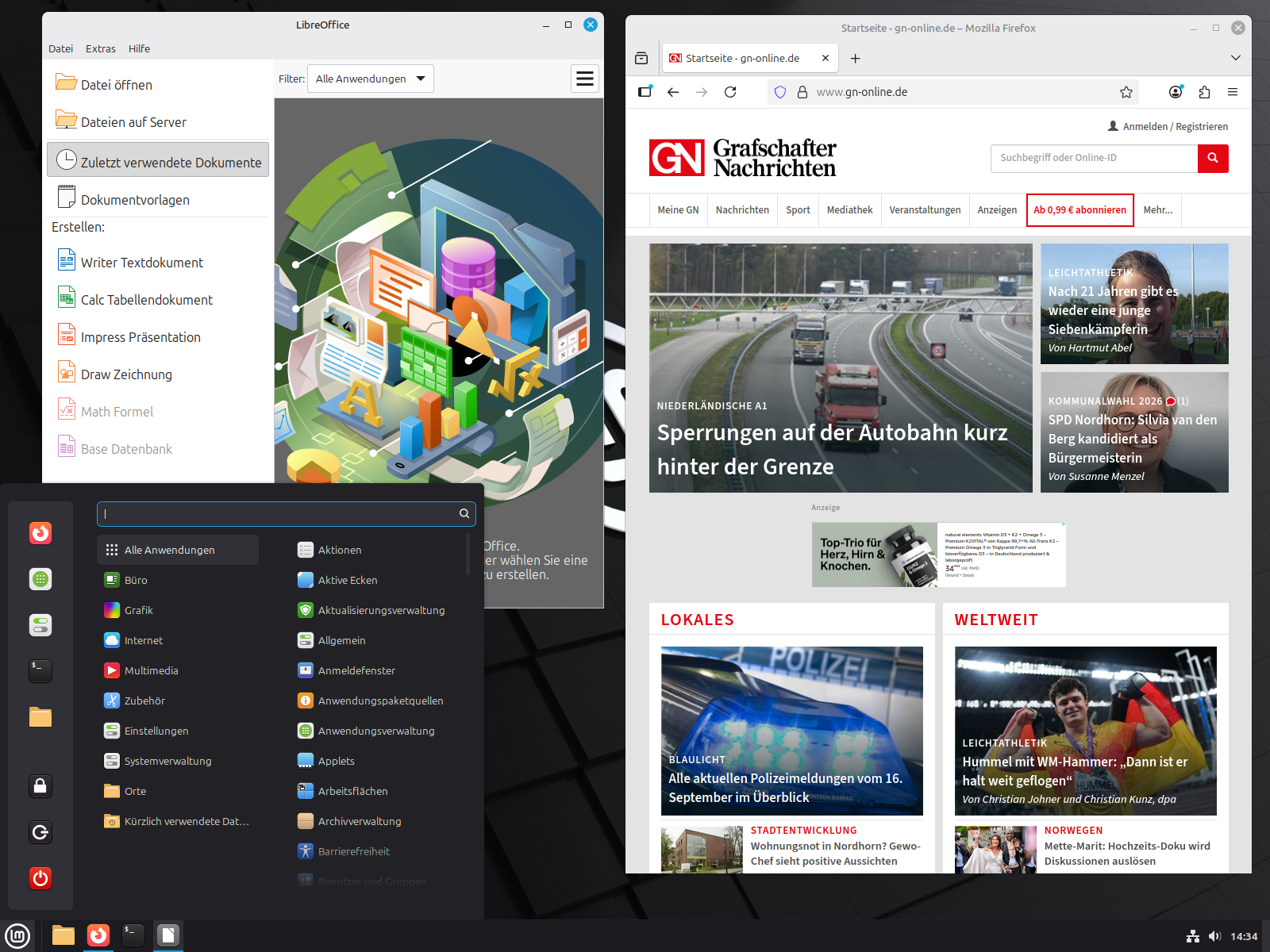Open system settings toggle icon in menu sidebar
Image resolution: width=1270 pixels, height=952 pixels.
[x=40, y=625]
